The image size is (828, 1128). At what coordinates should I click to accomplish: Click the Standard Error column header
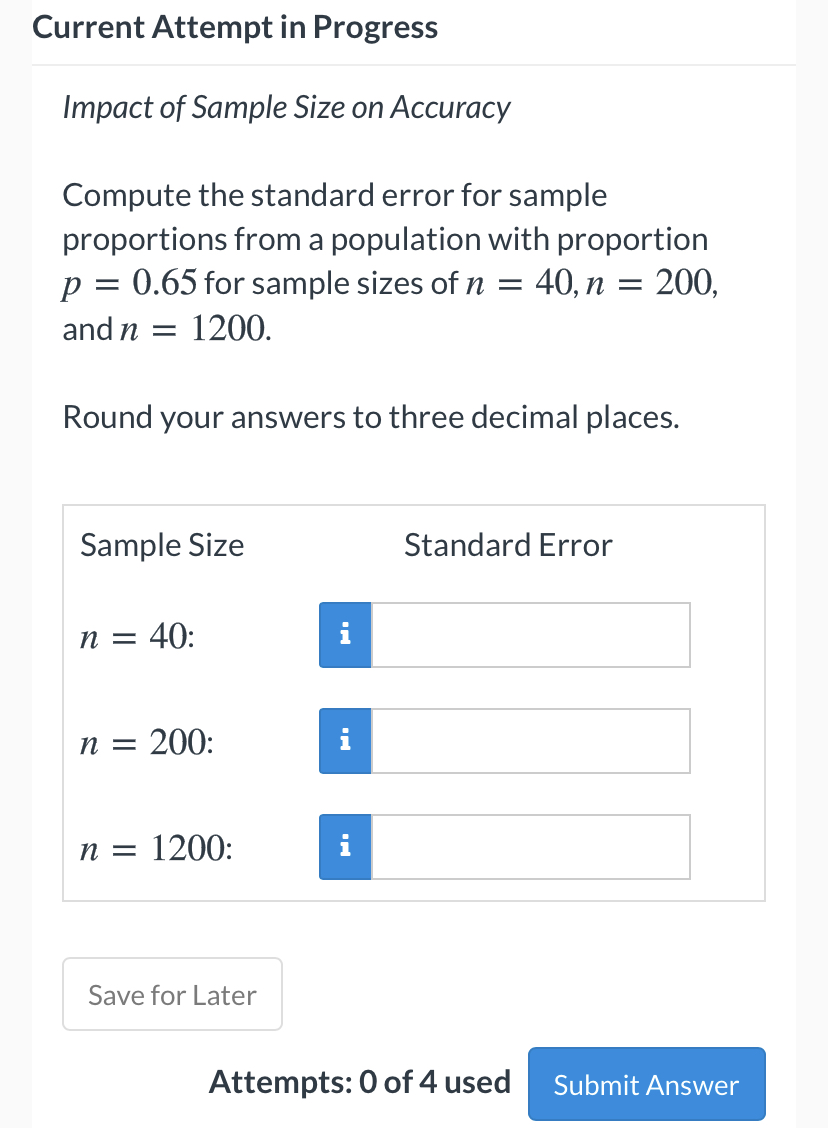pyautogui.click(x=507, y=545)
